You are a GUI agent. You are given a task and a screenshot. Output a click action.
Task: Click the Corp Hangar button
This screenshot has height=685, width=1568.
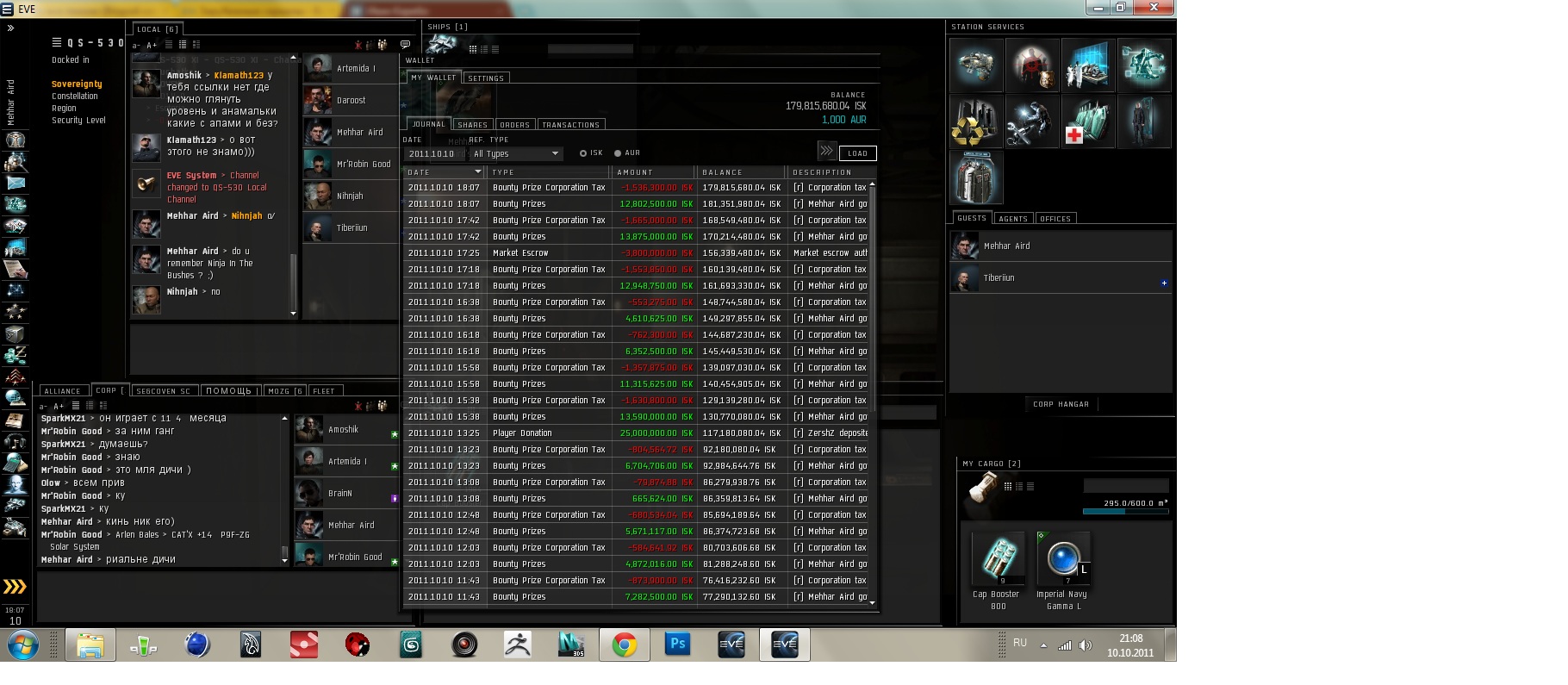point(1061,404)
